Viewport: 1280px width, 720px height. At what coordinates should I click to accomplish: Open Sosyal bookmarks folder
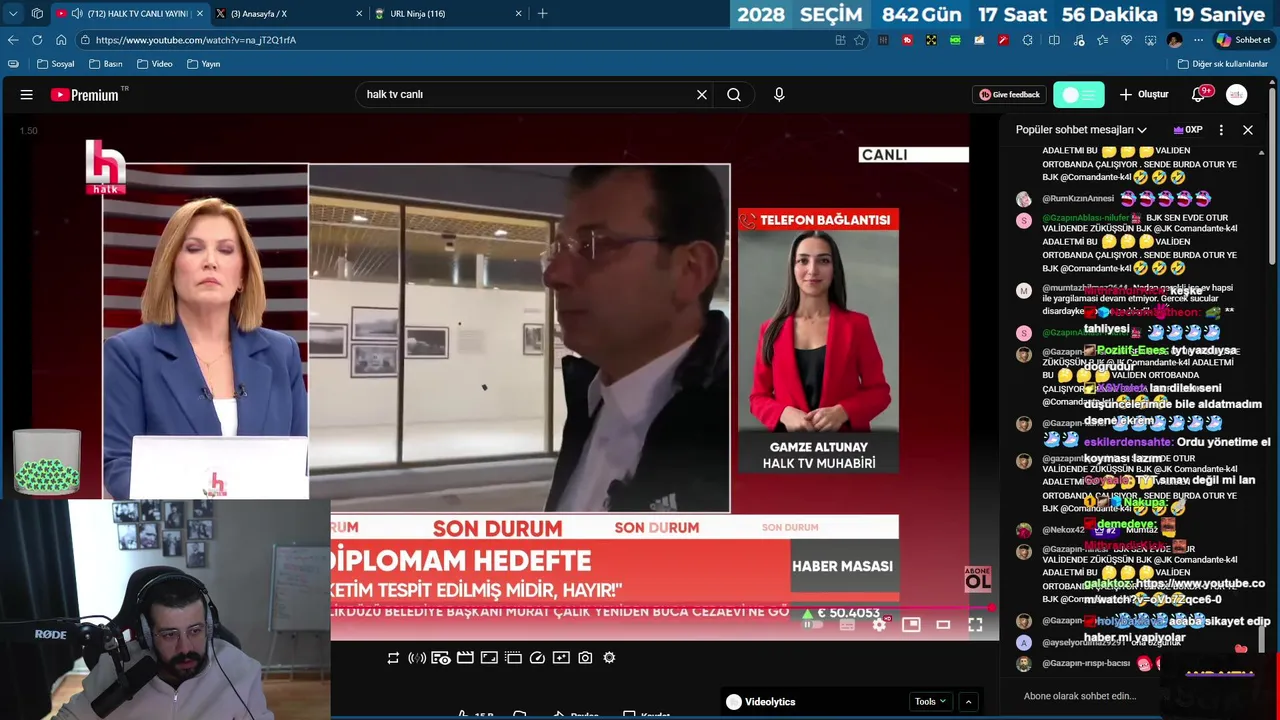(56, 64)
